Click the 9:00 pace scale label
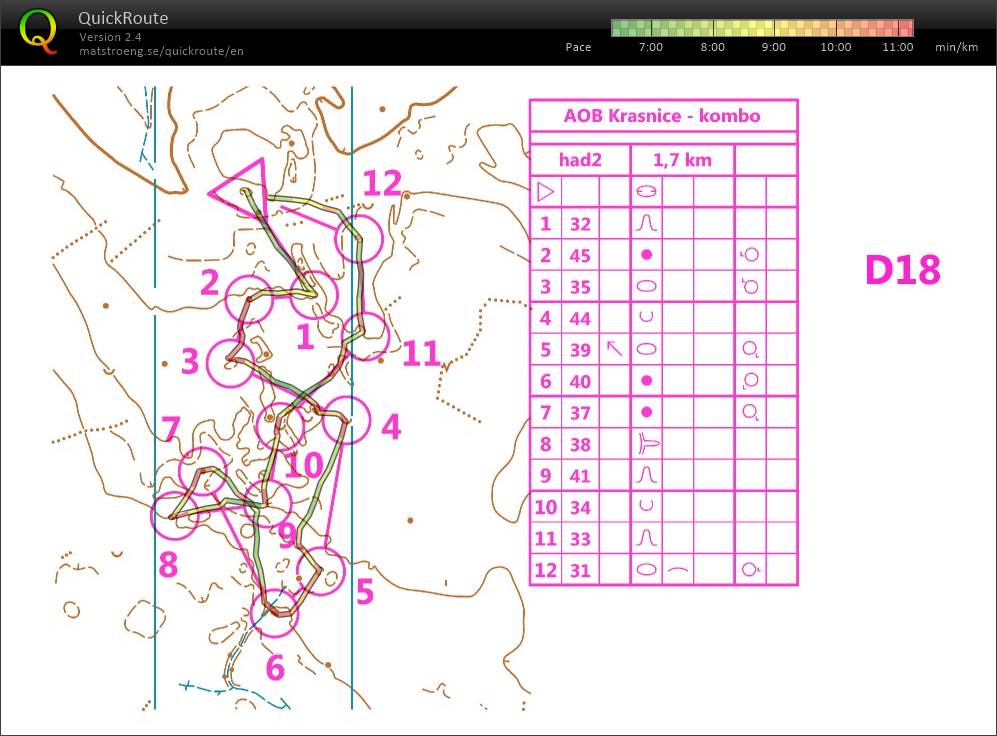The width and height of the screenshot is (997, 736). tap(773, 47)
